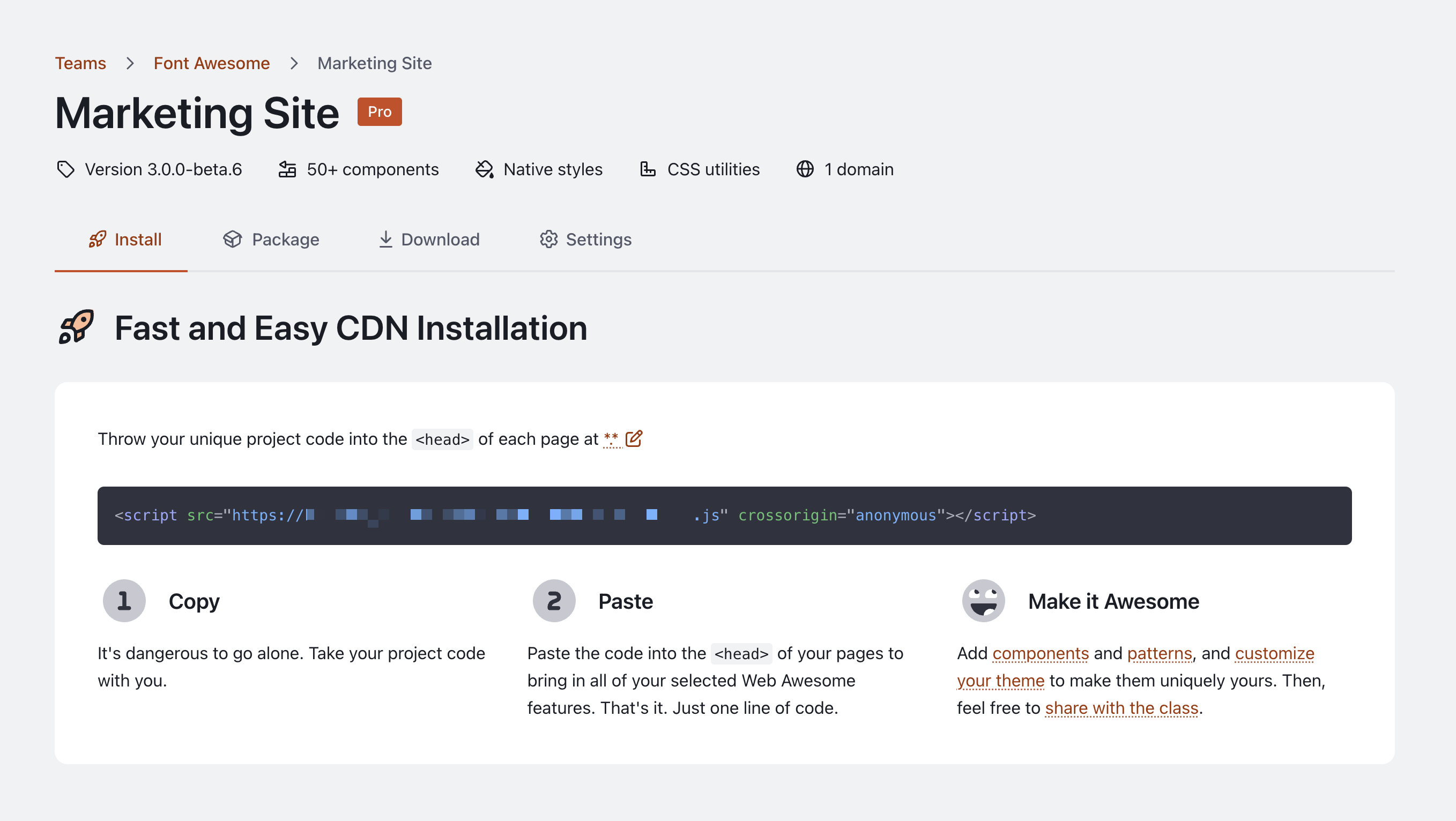The width and height of the screenshot is (1456, 821).
Task: Click the version tag icon
Action: pyautogui.click(x=65, y=169)
